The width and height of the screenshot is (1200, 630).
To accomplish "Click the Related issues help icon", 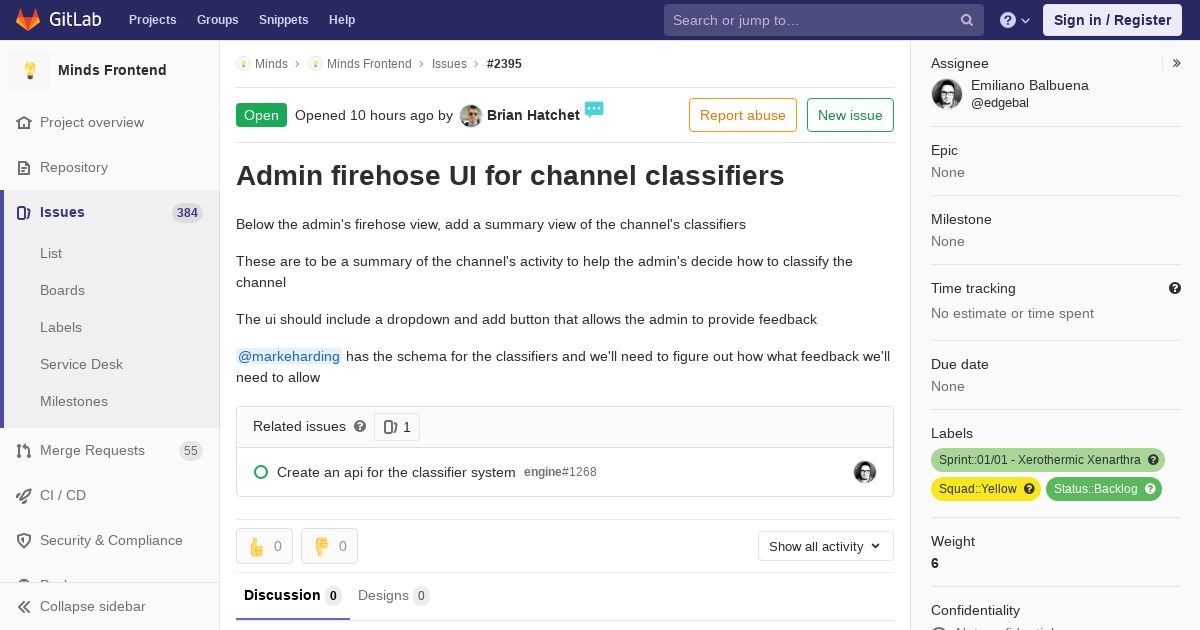I will tap(360, 426).
